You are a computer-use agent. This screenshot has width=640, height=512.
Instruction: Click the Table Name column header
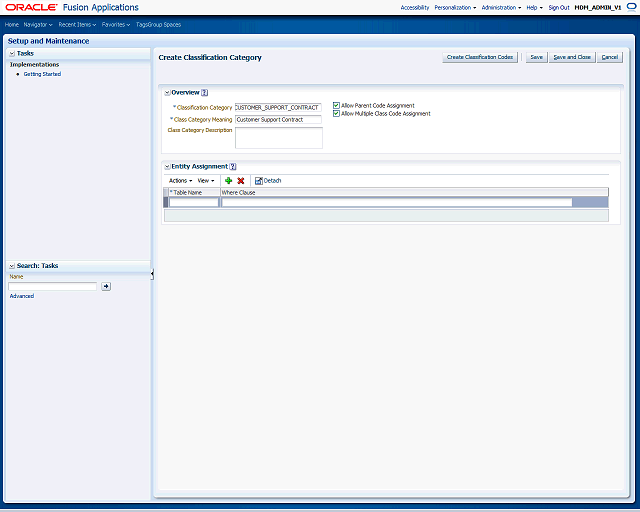(194, 192)
